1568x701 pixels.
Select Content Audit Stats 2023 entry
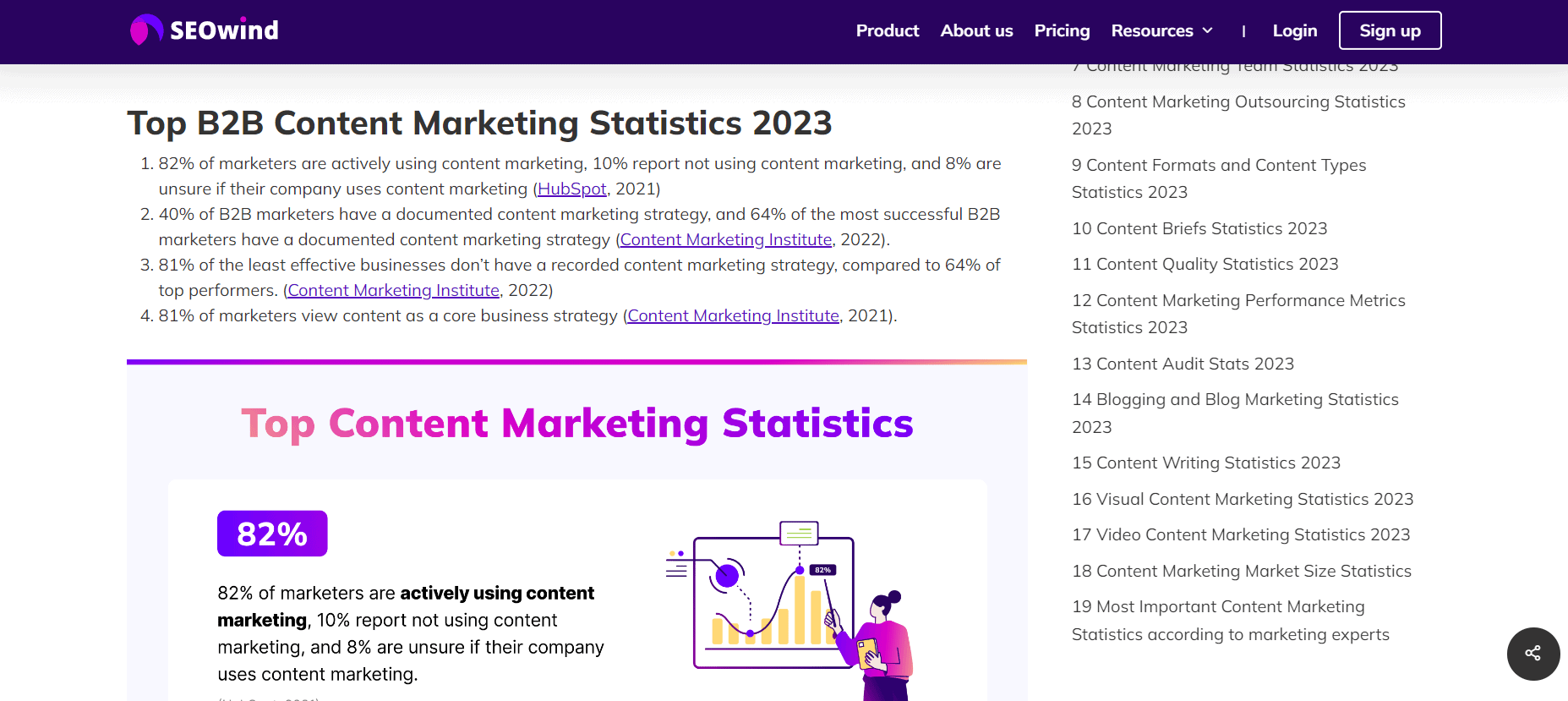[1183, 364]
